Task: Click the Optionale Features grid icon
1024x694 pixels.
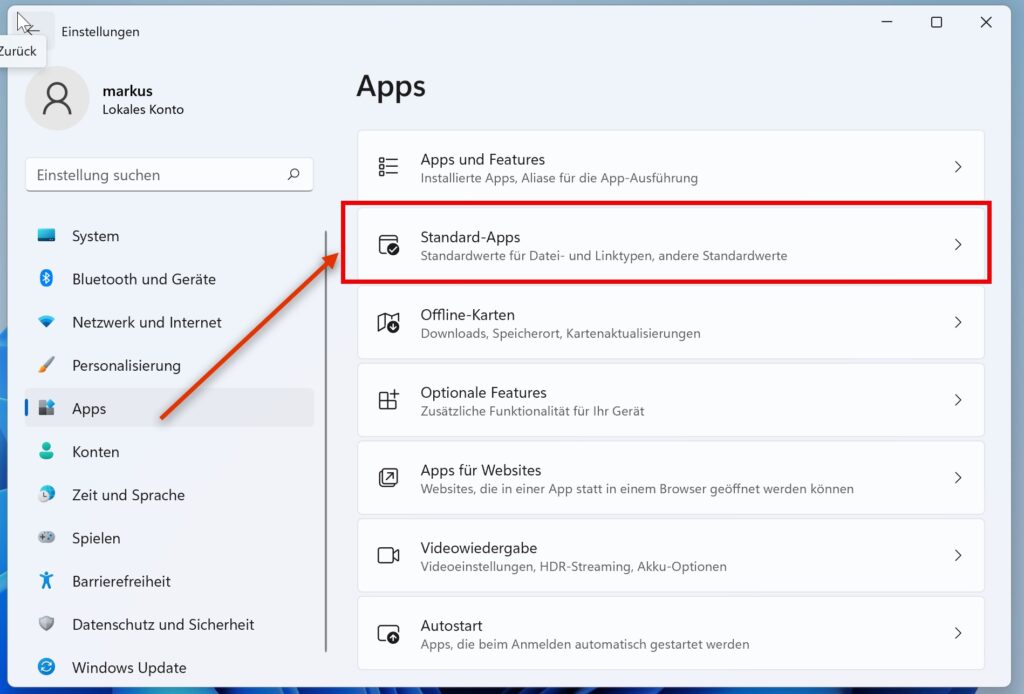Action: pos(388,400)
